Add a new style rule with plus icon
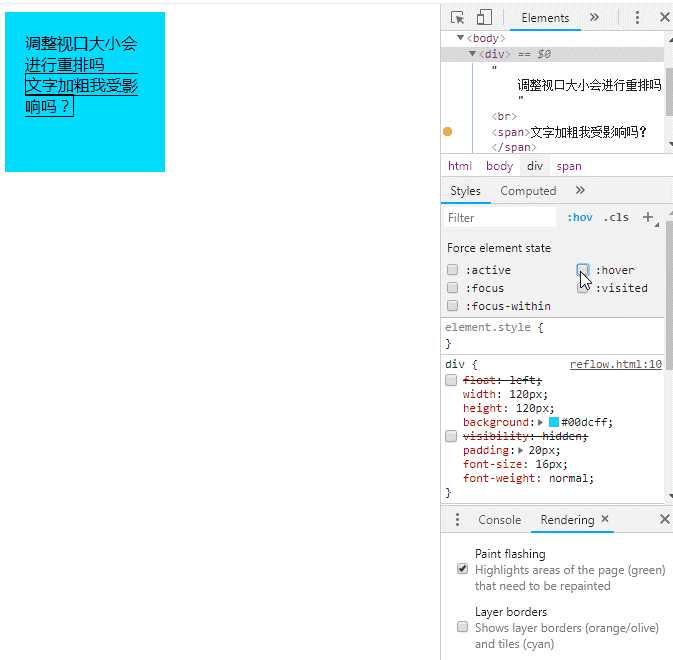The height and width of the screenshot is (660, 673). click(x=648, y=217)
